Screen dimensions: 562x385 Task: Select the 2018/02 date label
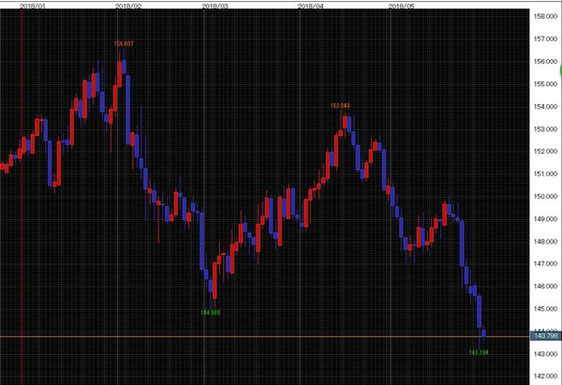point(128,6)
